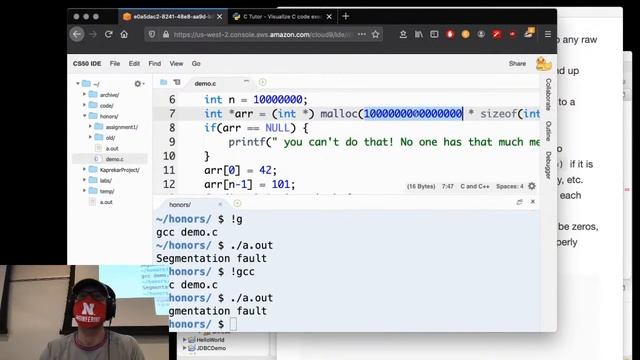Open the File menu
The width and height of the screenshot is (640, 360).
pyautogui.click(x=115, y=64)
